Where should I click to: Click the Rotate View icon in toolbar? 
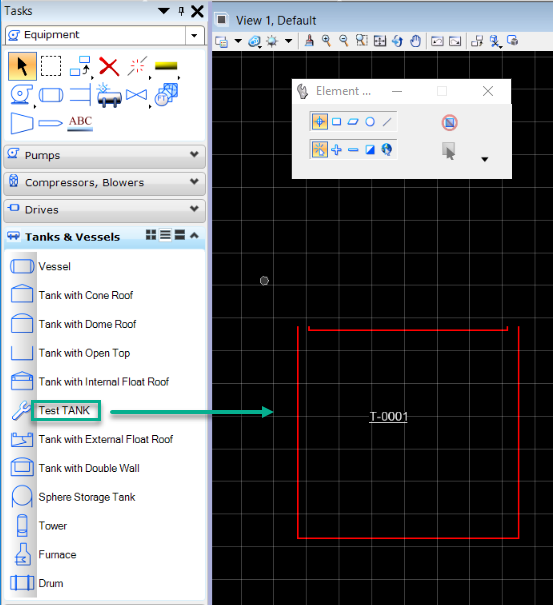tap(397, 41)
